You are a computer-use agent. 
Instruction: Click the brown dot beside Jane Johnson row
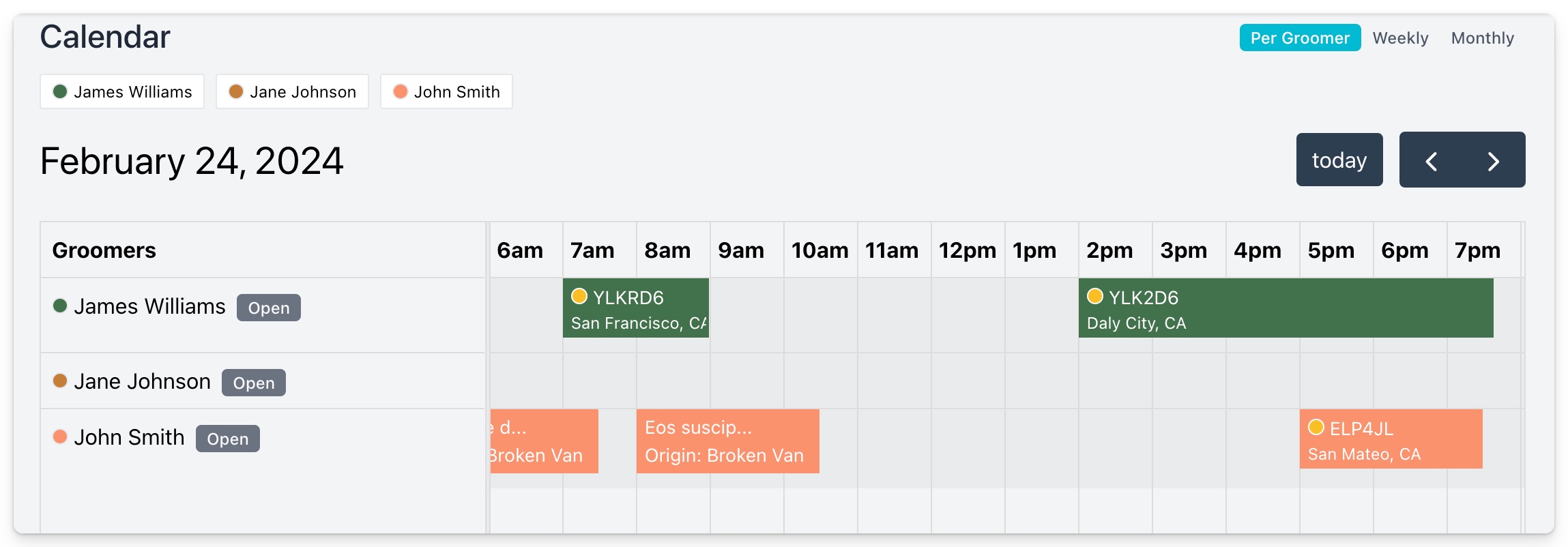pos(60,381)
